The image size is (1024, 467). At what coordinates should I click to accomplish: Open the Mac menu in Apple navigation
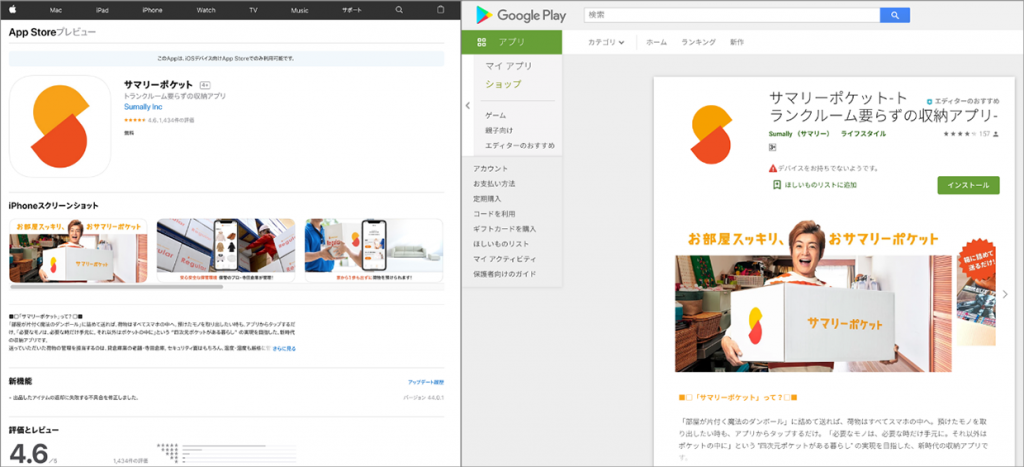click(56, 10)
